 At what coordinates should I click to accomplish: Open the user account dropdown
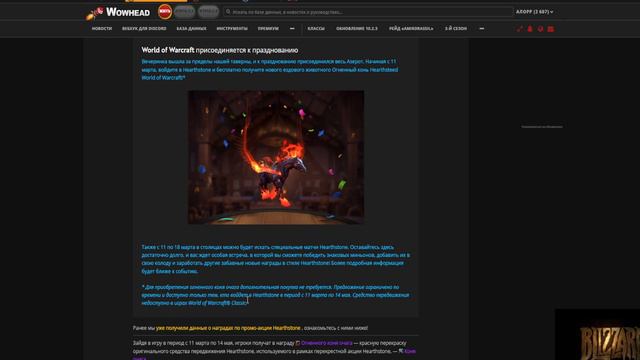(534, 12)
